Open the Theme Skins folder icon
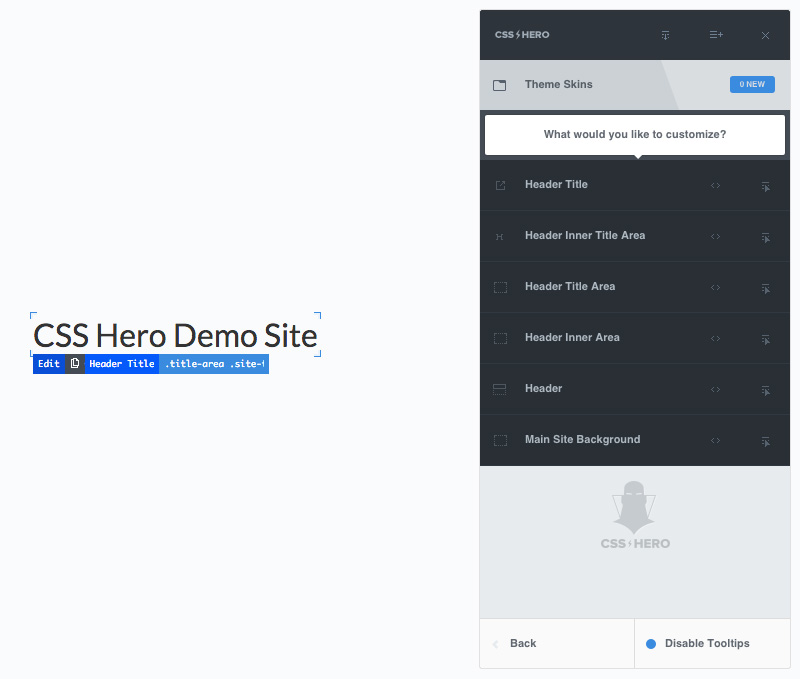This screenshot has height=679, width=800. tap(499, 85)
